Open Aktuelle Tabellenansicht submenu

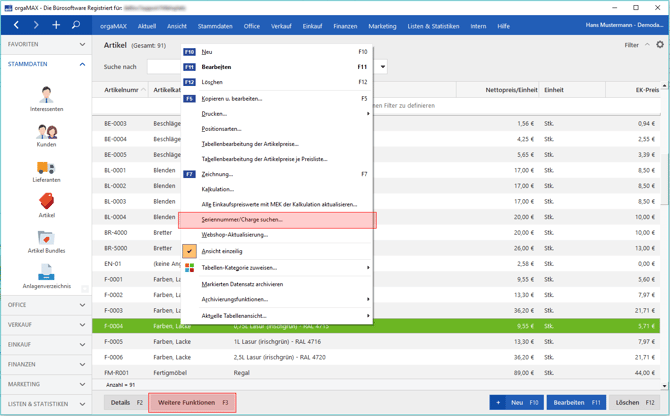click(277, 316)
